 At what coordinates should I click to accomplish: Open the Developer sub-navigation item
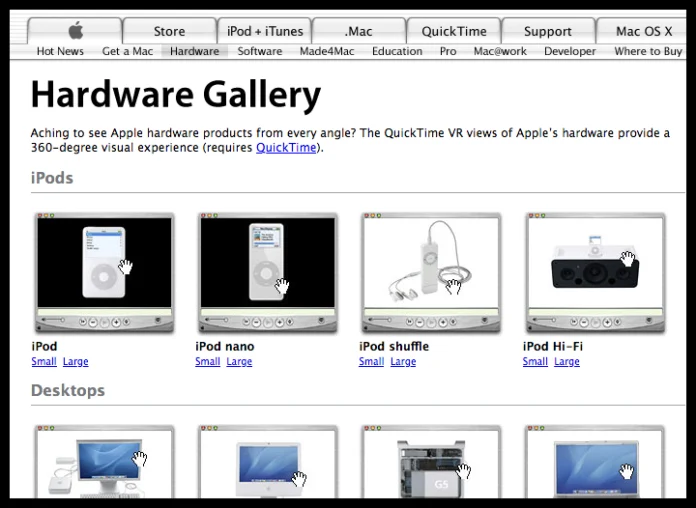pos(570,52)
